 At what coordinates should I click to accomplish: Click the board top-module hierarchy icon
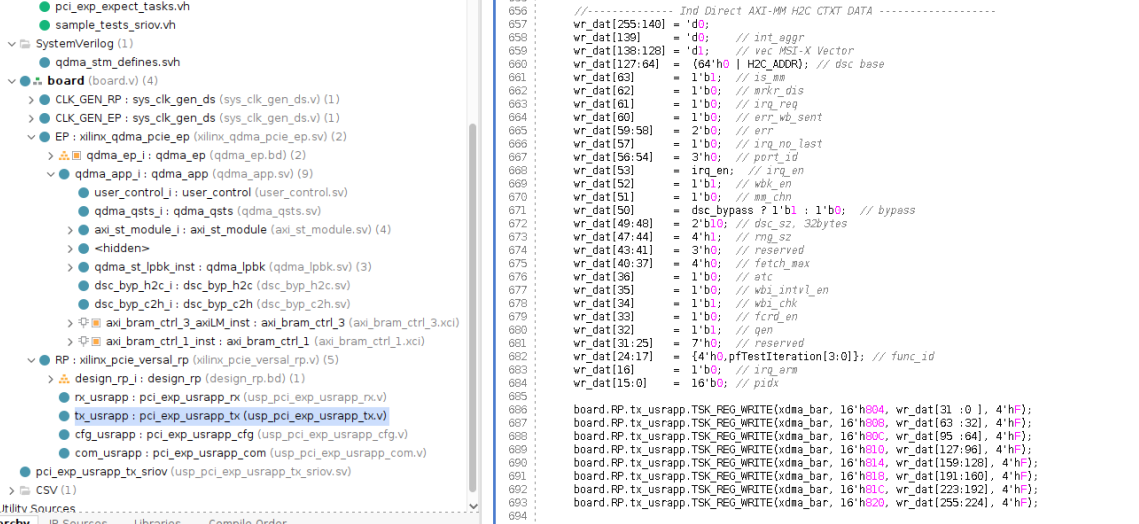click(x=38, y=81)
